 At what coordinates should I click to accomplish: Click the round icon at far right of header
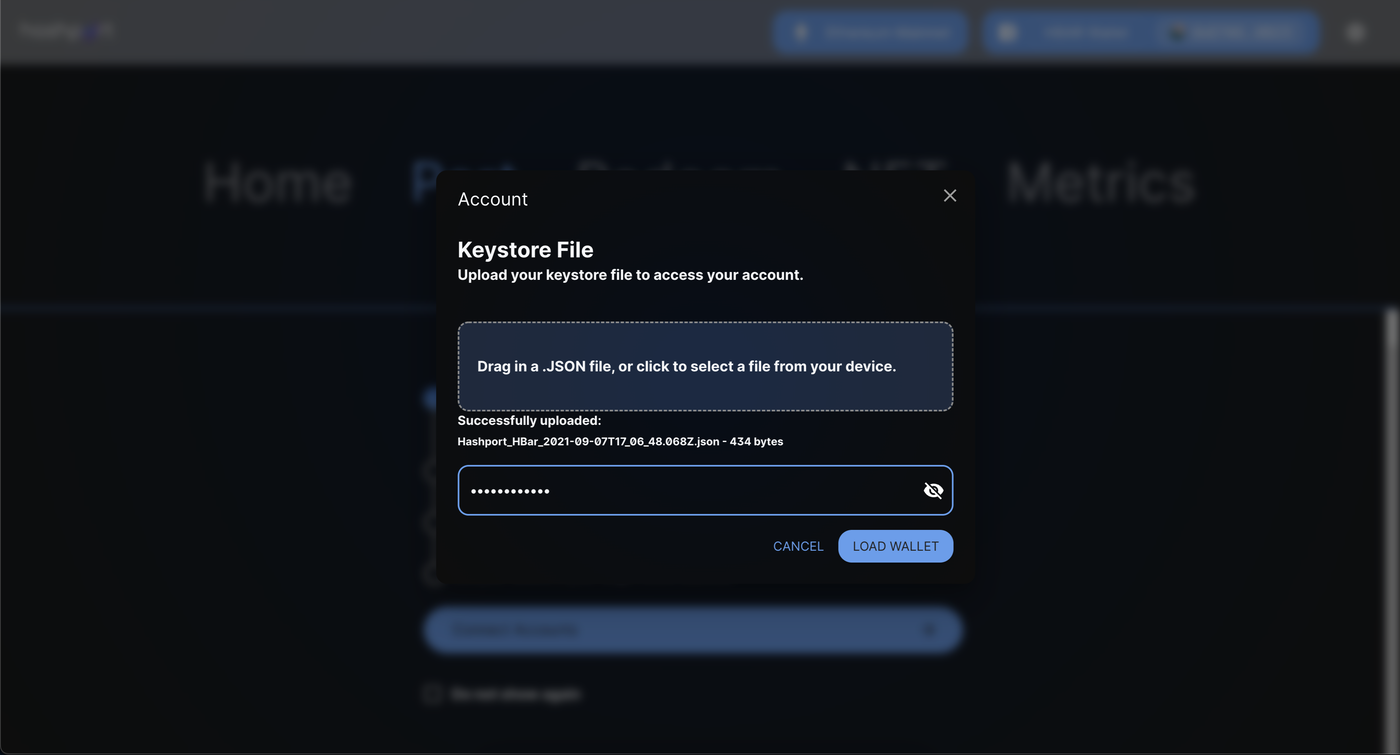[x=1355, y=33]
